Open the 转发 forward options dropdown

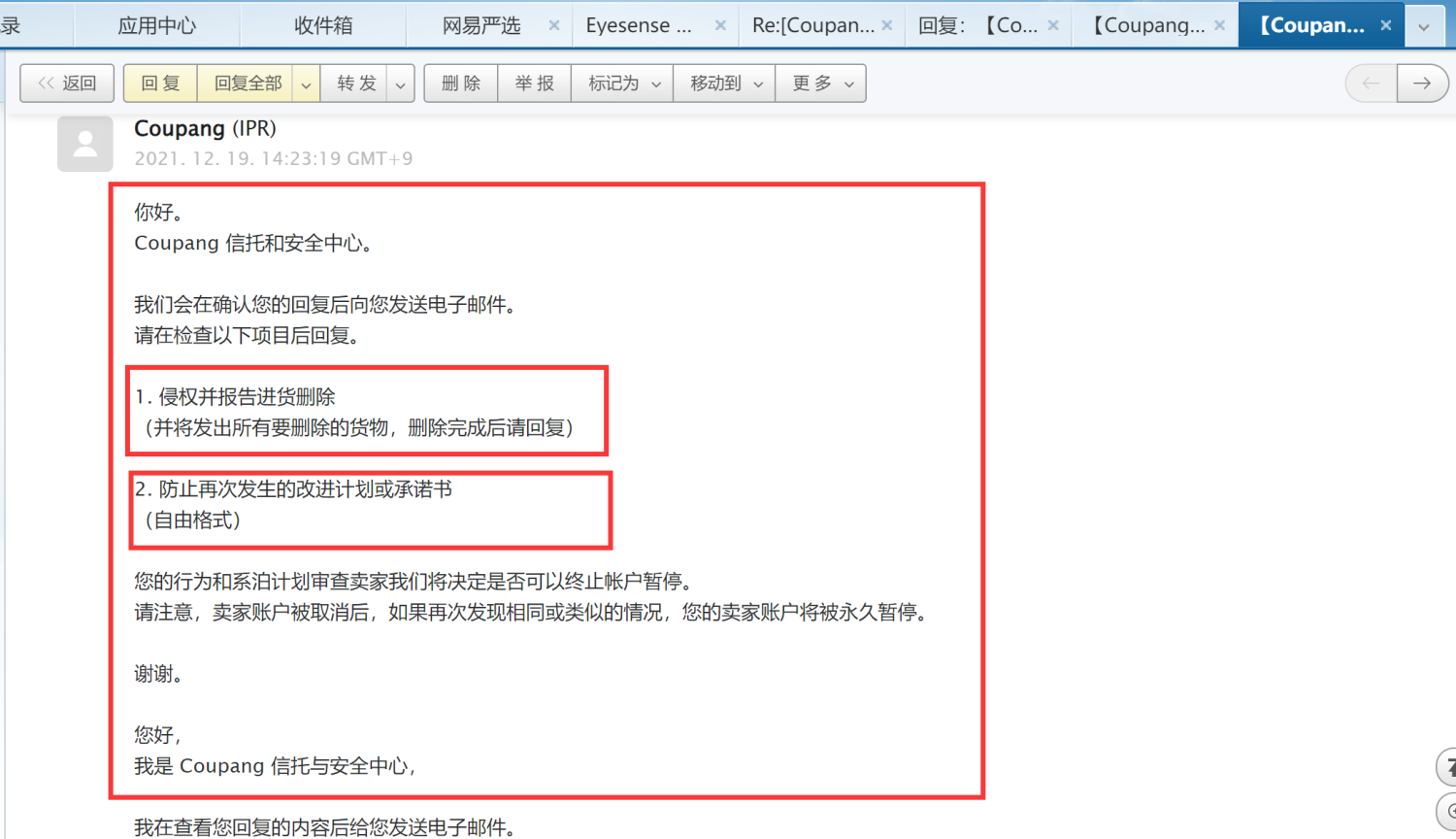(400, 84)
